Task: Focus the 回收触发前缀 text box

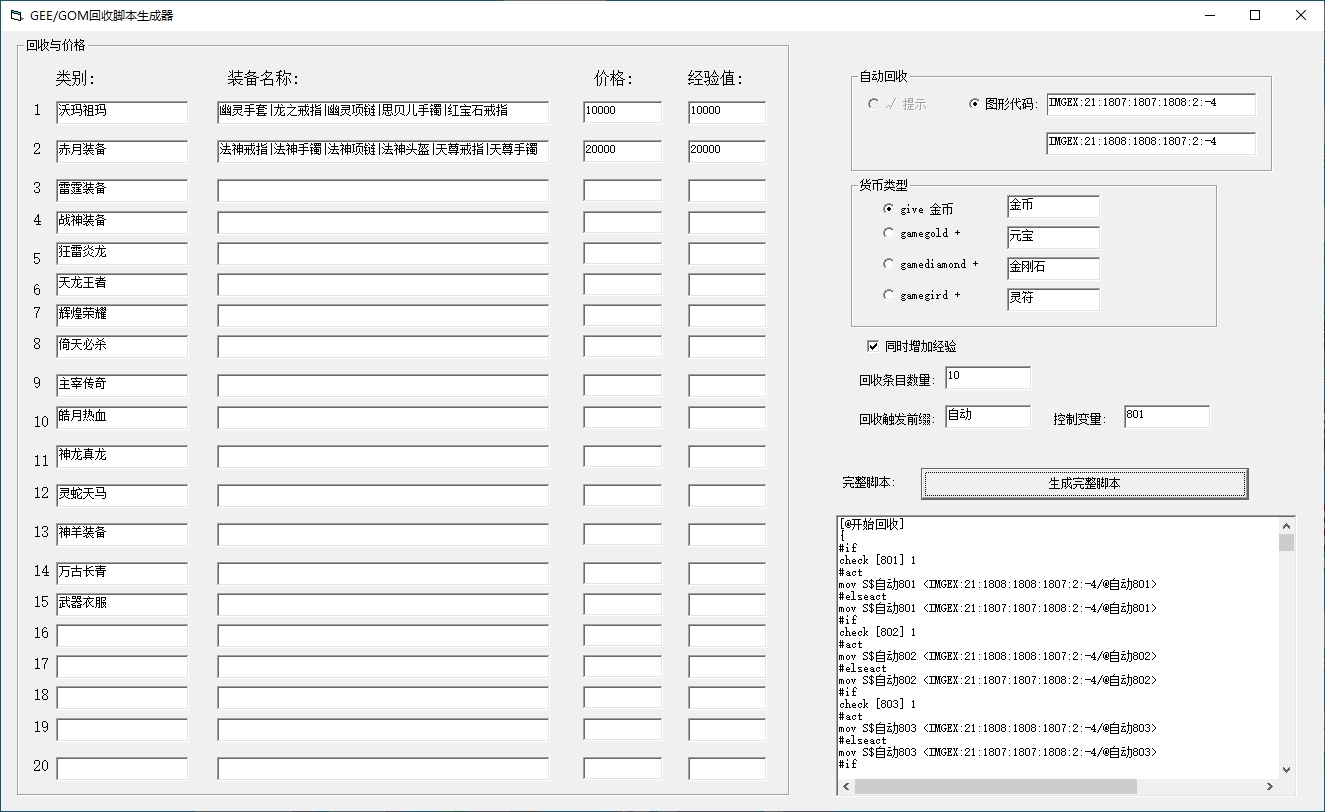Action: [x=986, y=416]
